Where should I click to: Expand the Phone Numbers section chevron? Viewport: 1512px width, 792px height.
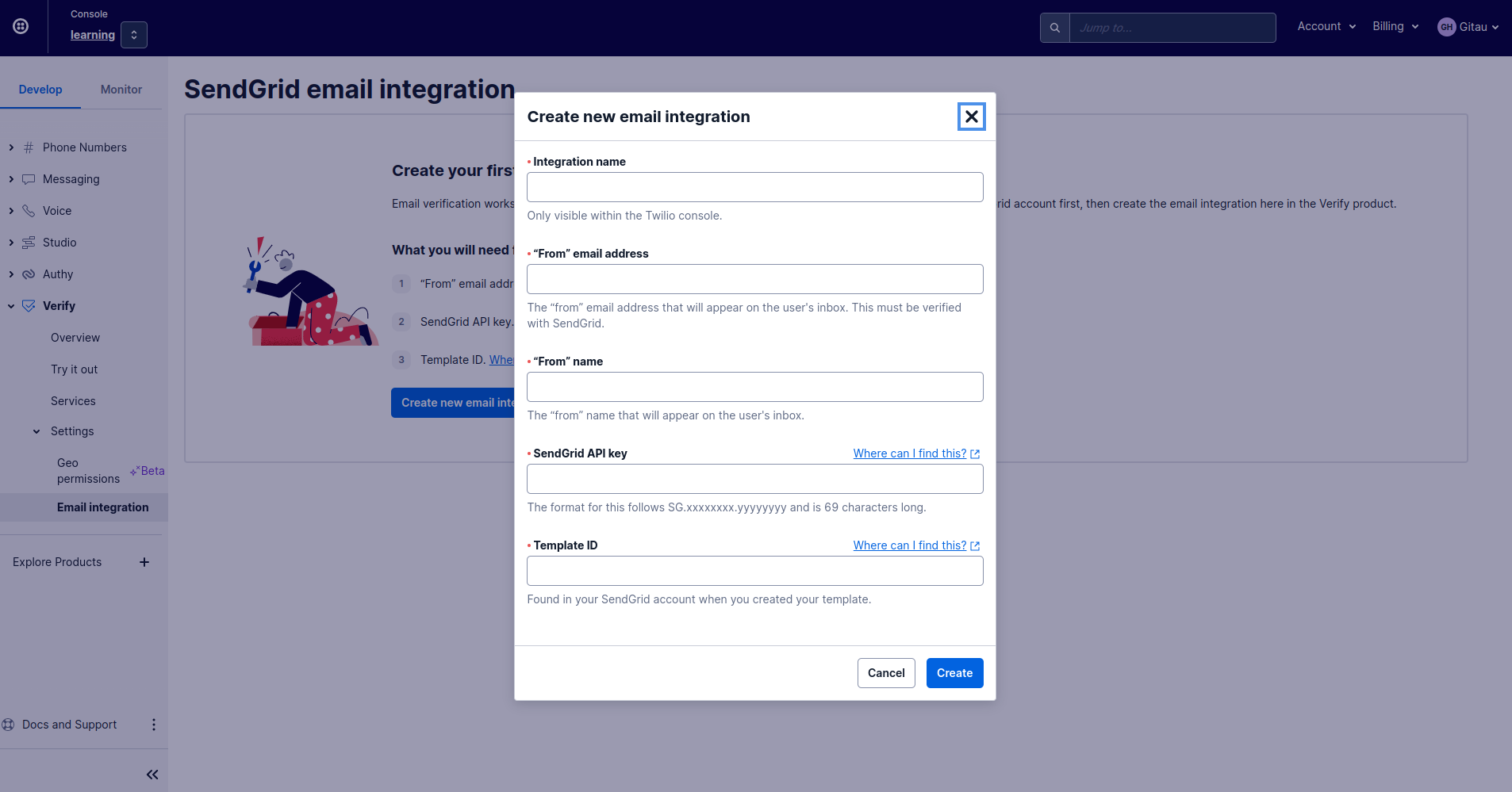point(11,147)
